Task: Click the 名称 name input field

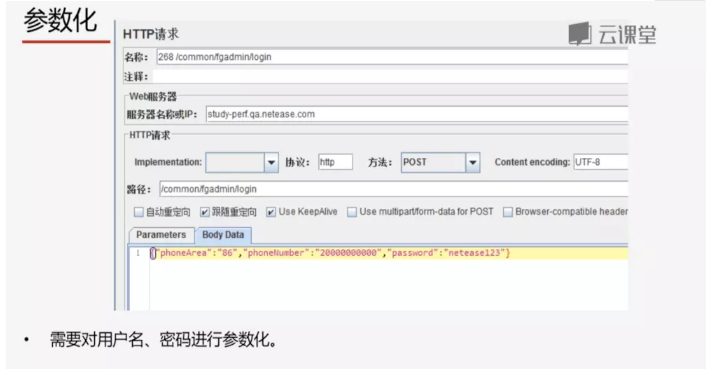Action: (392, 57)
